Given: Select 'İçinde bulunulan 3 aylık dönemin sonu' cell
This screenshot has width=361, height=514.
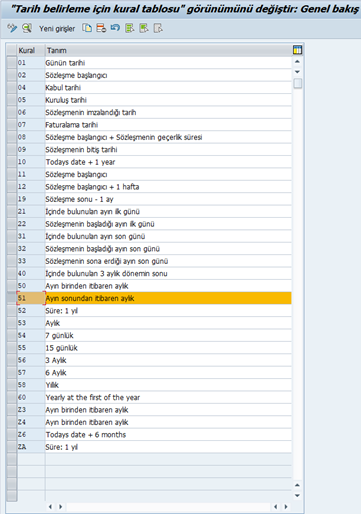Looking at the screenshot, I should tap(168, 273).
